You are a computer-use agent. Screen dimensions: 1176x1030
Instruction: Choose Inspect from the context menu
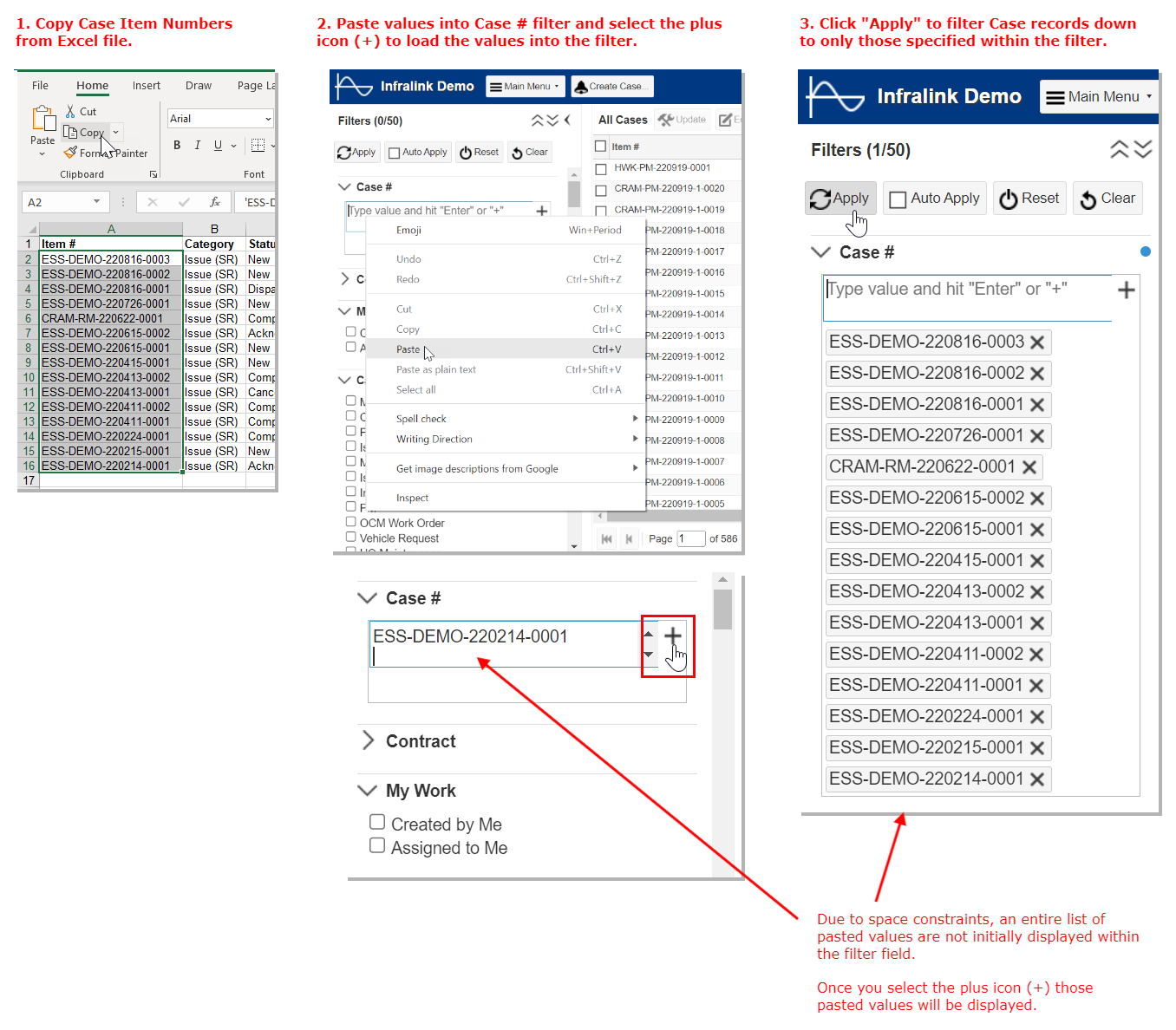coord(507,498)
